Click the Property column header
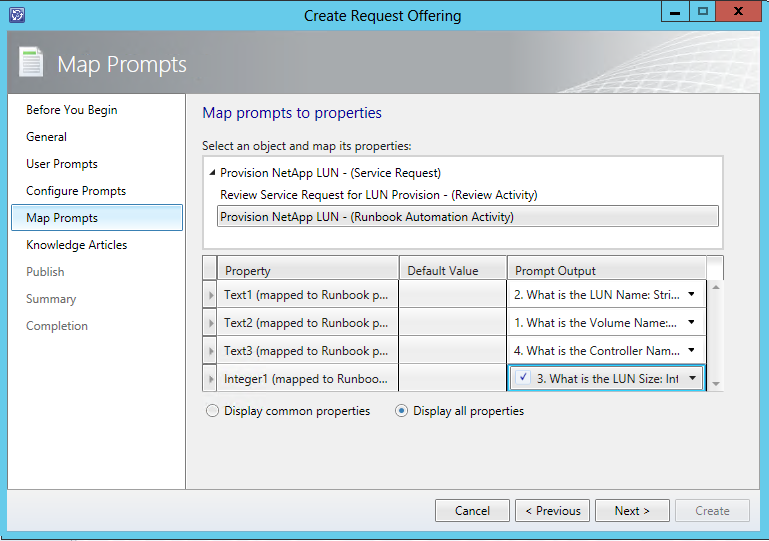This screenshot has height=541, width=769. (308, 268)
